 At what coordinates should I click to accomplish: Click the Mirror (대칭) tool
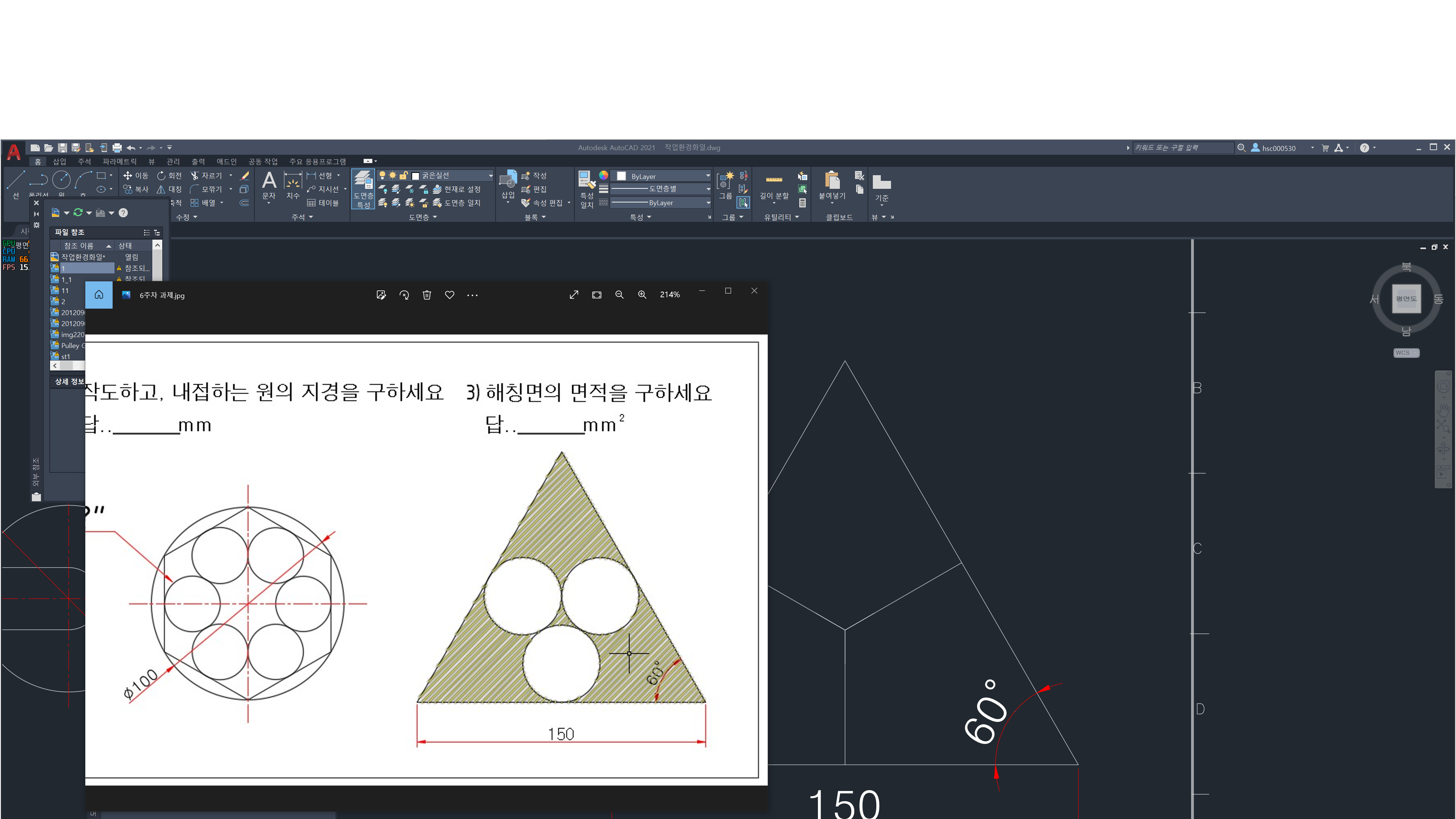(x=169, y=189)
